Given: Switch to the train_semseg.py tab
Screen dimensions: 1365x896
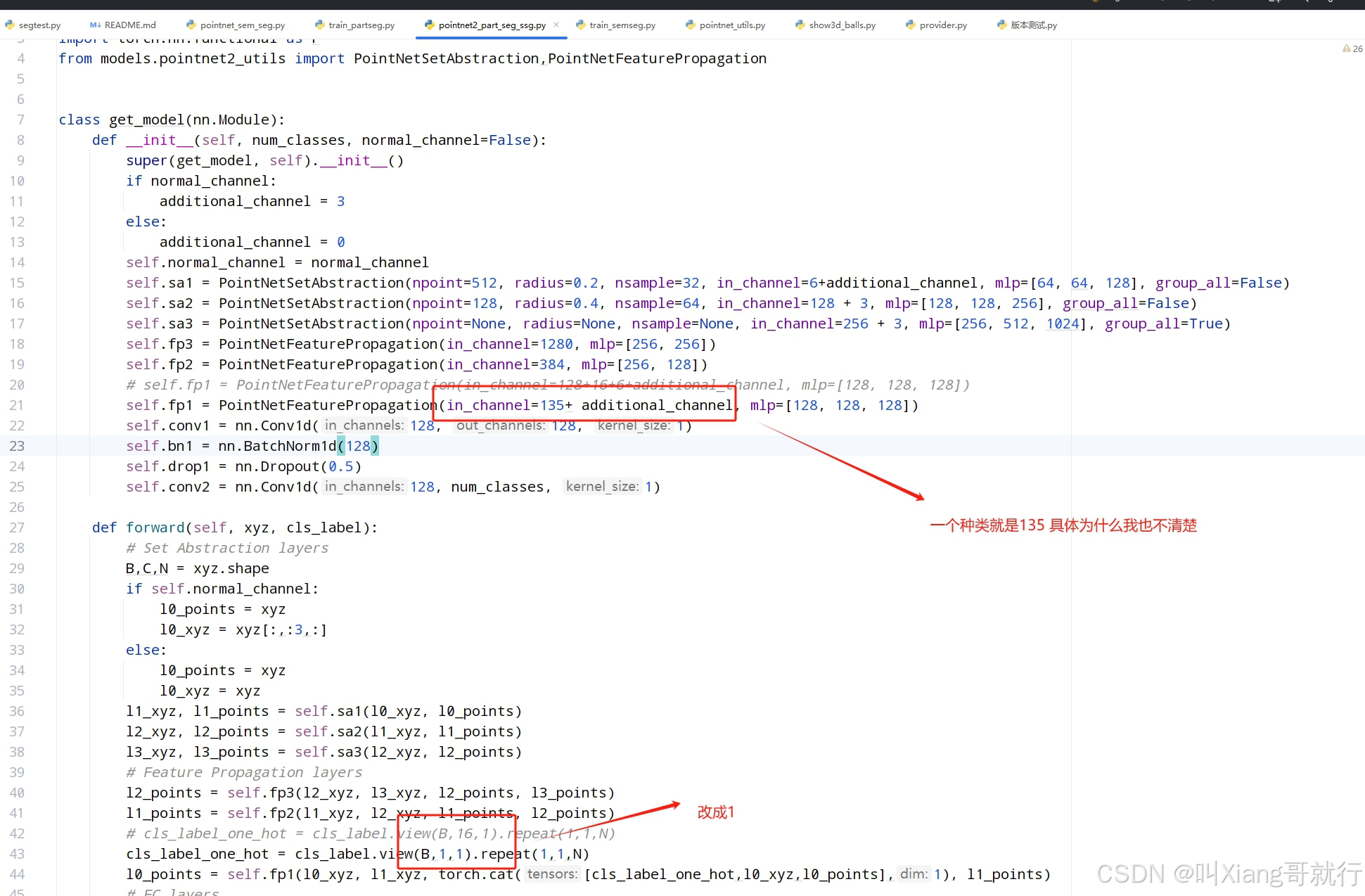Looking at the screenshot, I should 622,25.
